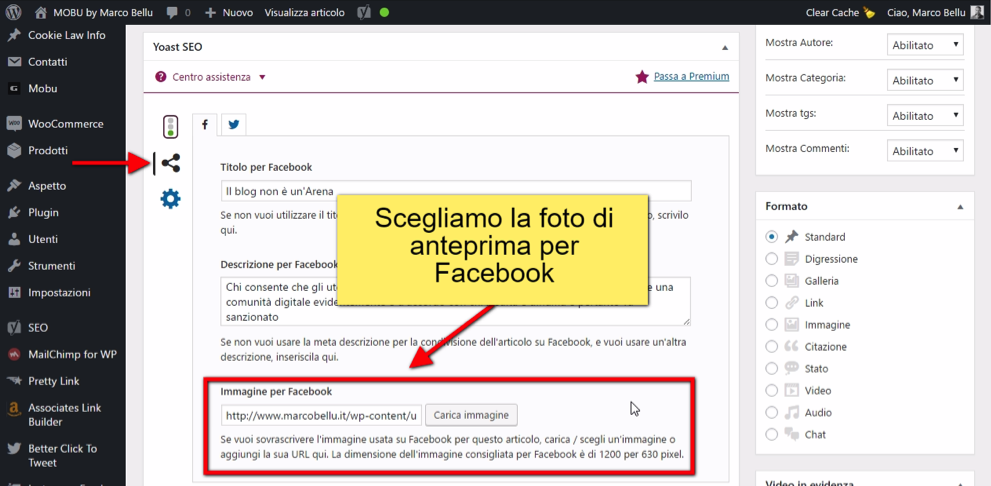Click the Prodotti box icon
991x486 pixels.
14,150
